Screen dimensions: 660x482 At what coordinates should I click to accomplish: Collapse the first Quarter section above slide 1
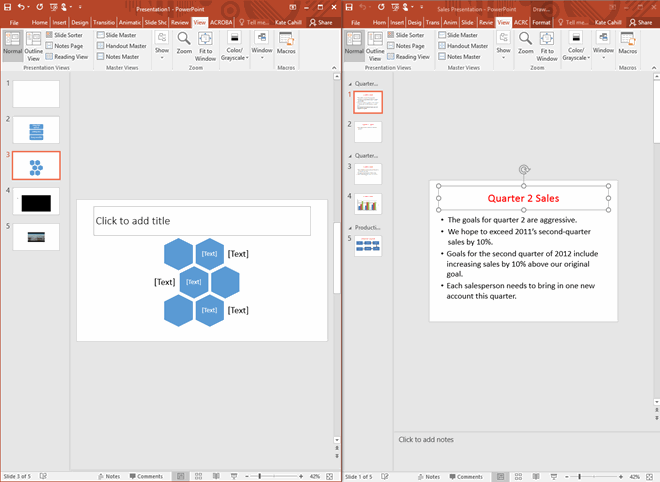pyautogui.click(x=350, y=84)
